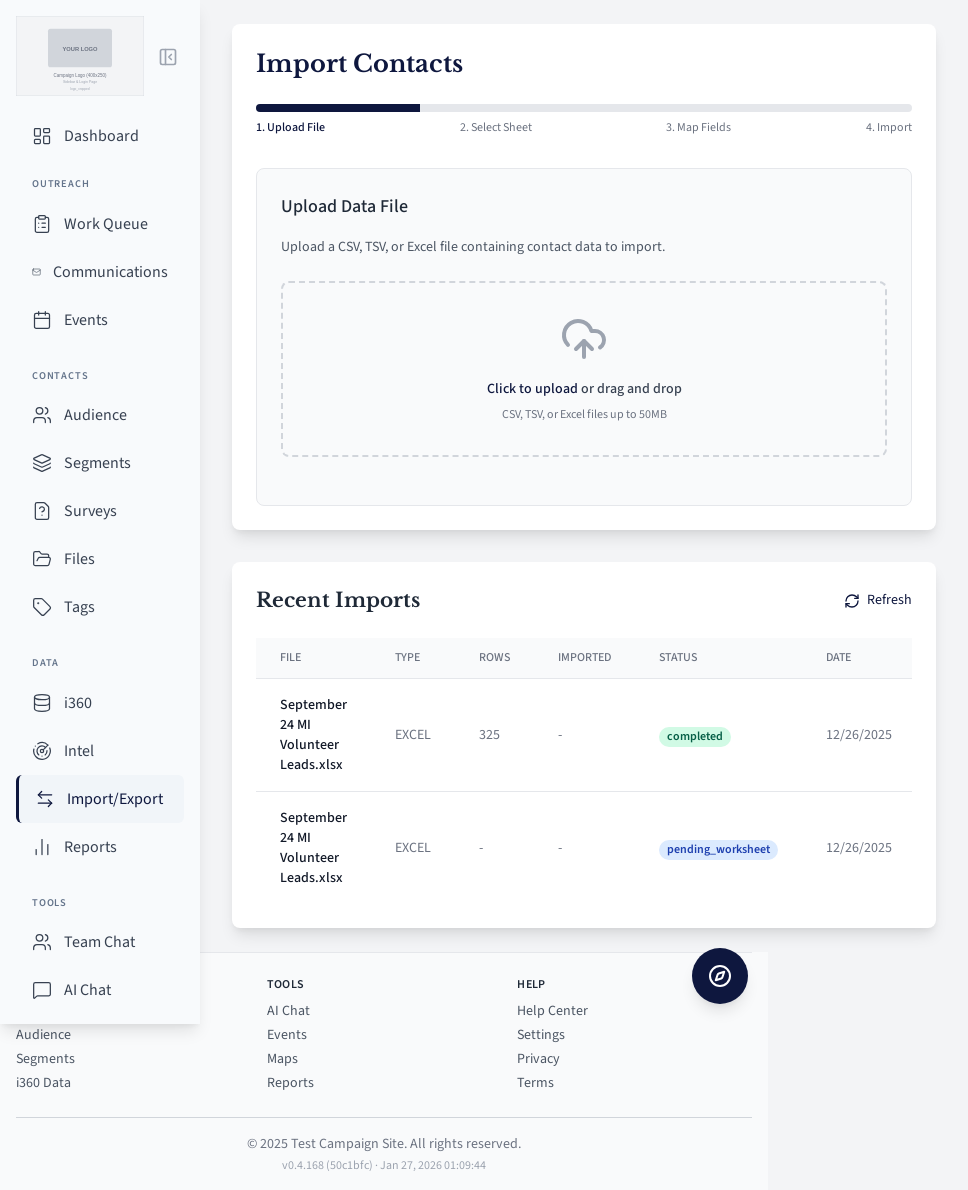Refresh the Recent Imports list

point(878,600)
